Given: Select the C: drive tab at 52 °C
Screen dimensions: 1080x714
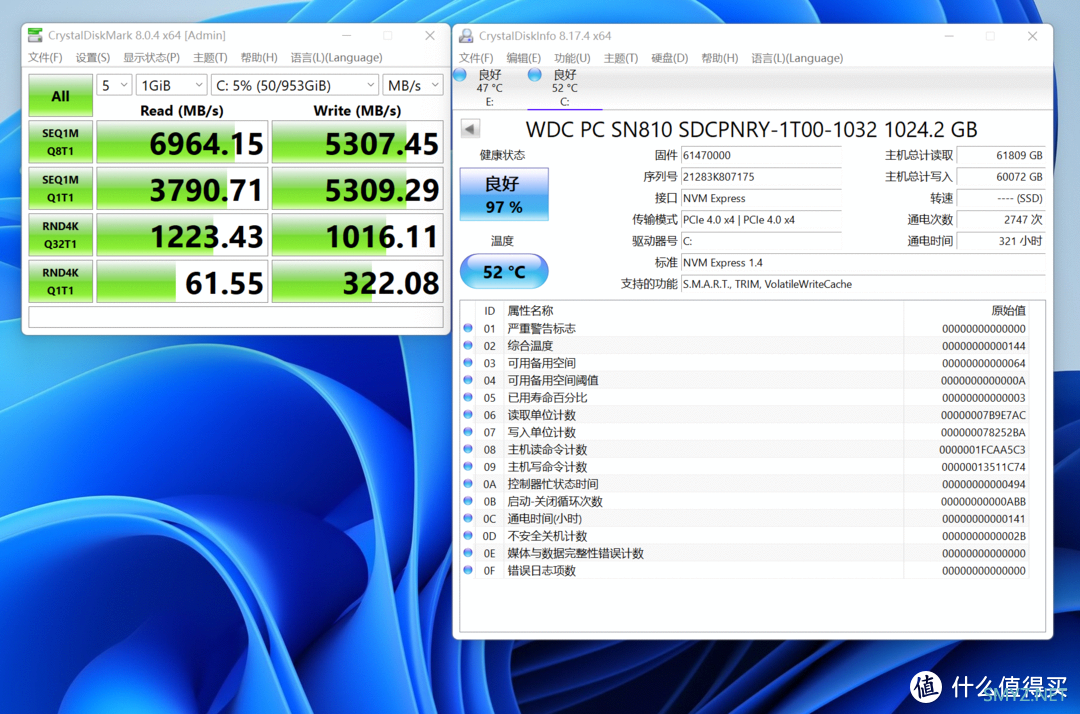Looking at the screenshot, I should tap(565, 87).
